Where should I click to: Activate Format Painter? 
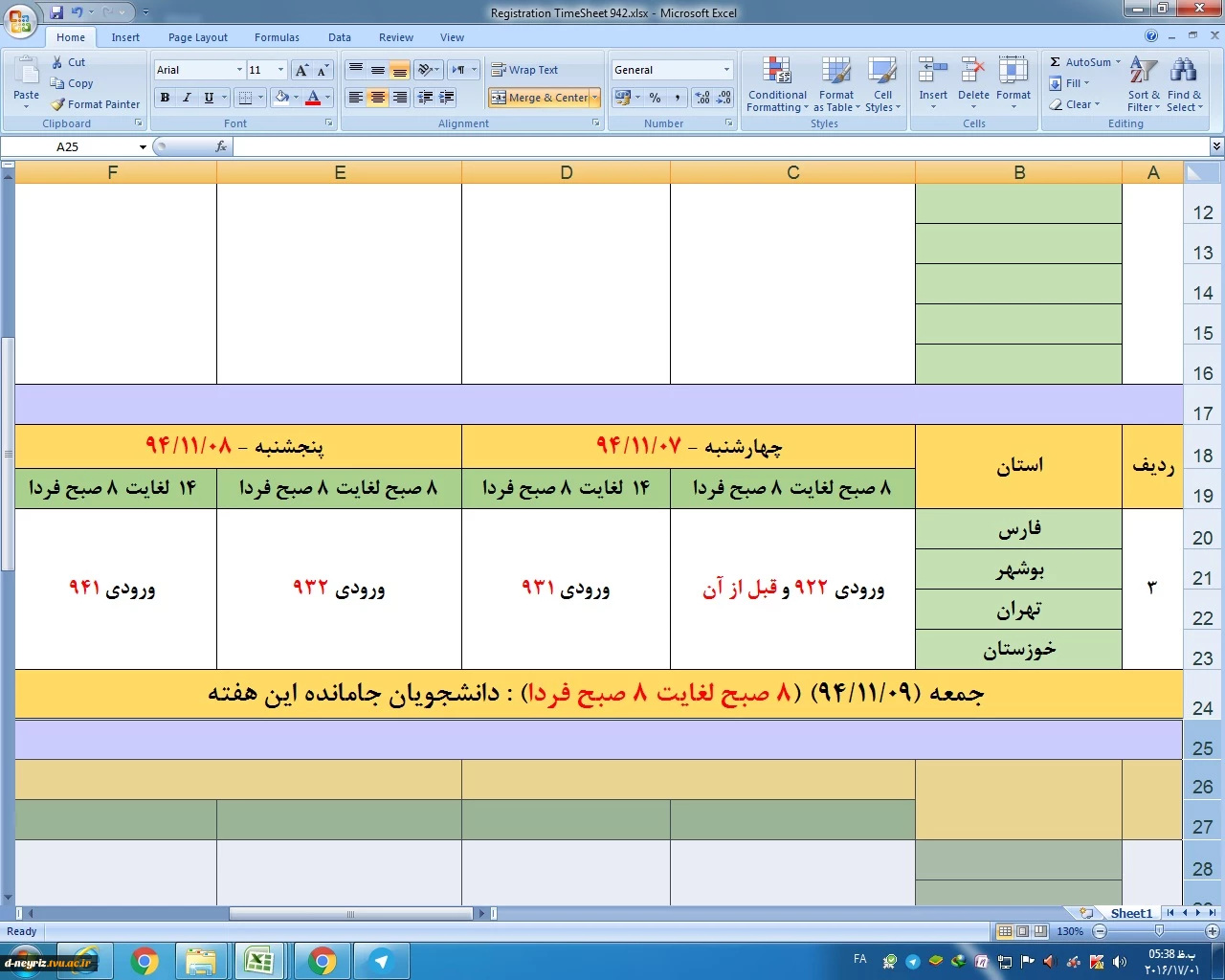(x=96, y=104)
